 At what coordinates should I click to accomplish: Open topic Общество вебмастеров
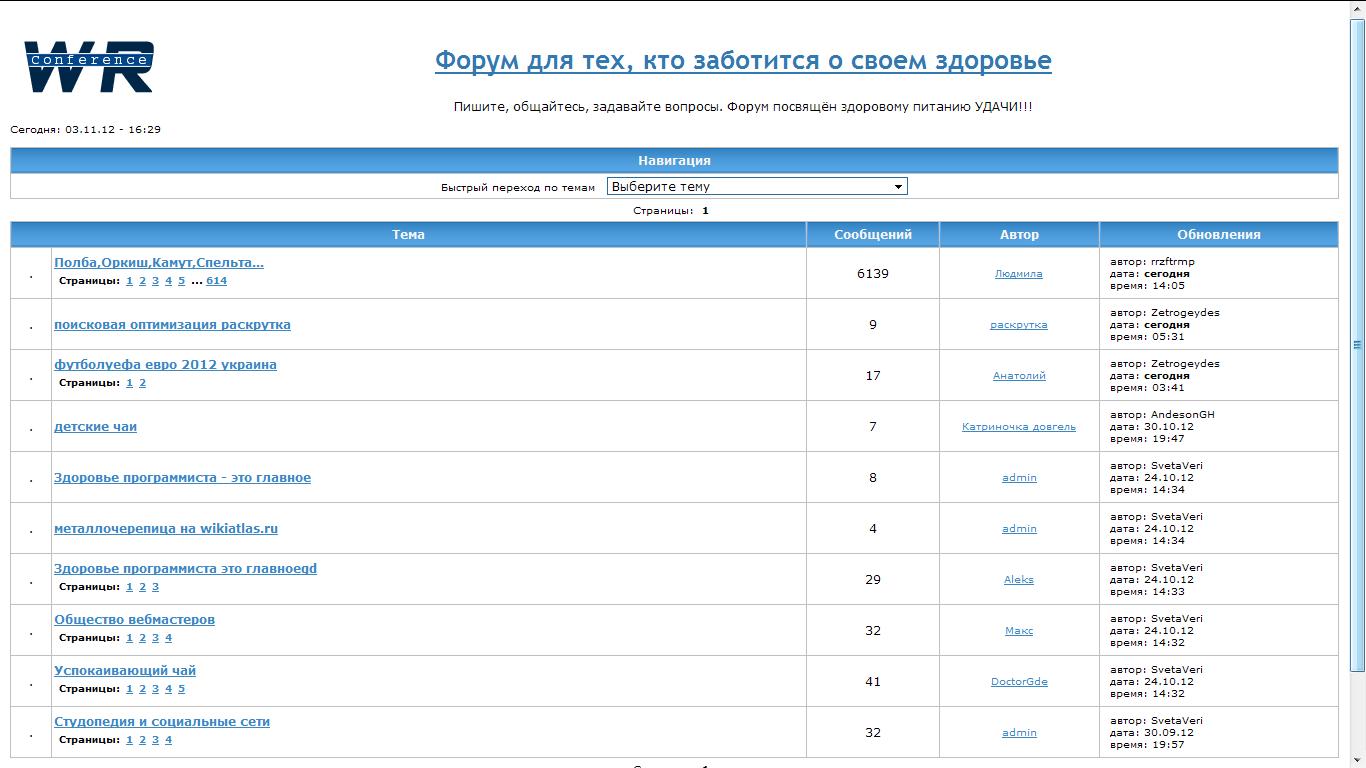[x=134, y=620]
